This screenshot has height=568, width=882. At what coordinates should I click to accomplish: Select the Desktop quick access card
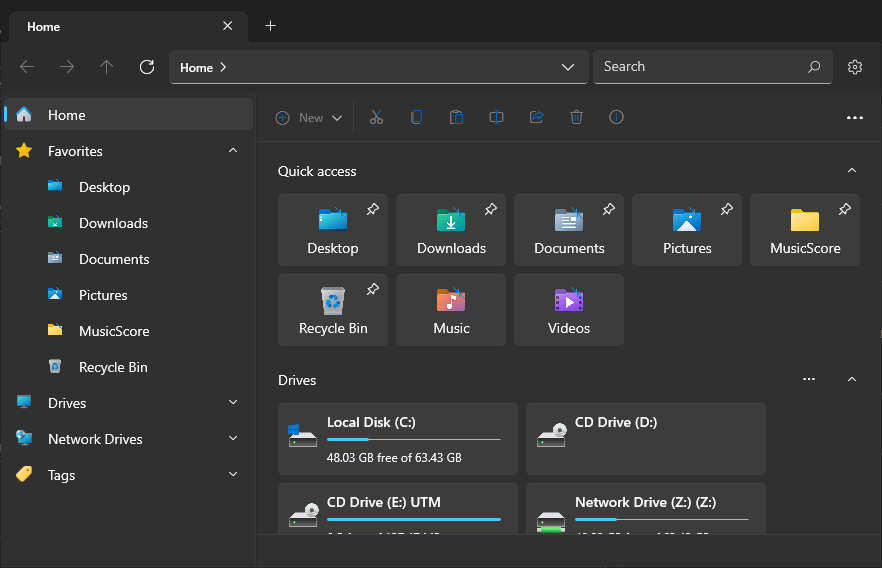pyautogui.click(x=332, y=230)
